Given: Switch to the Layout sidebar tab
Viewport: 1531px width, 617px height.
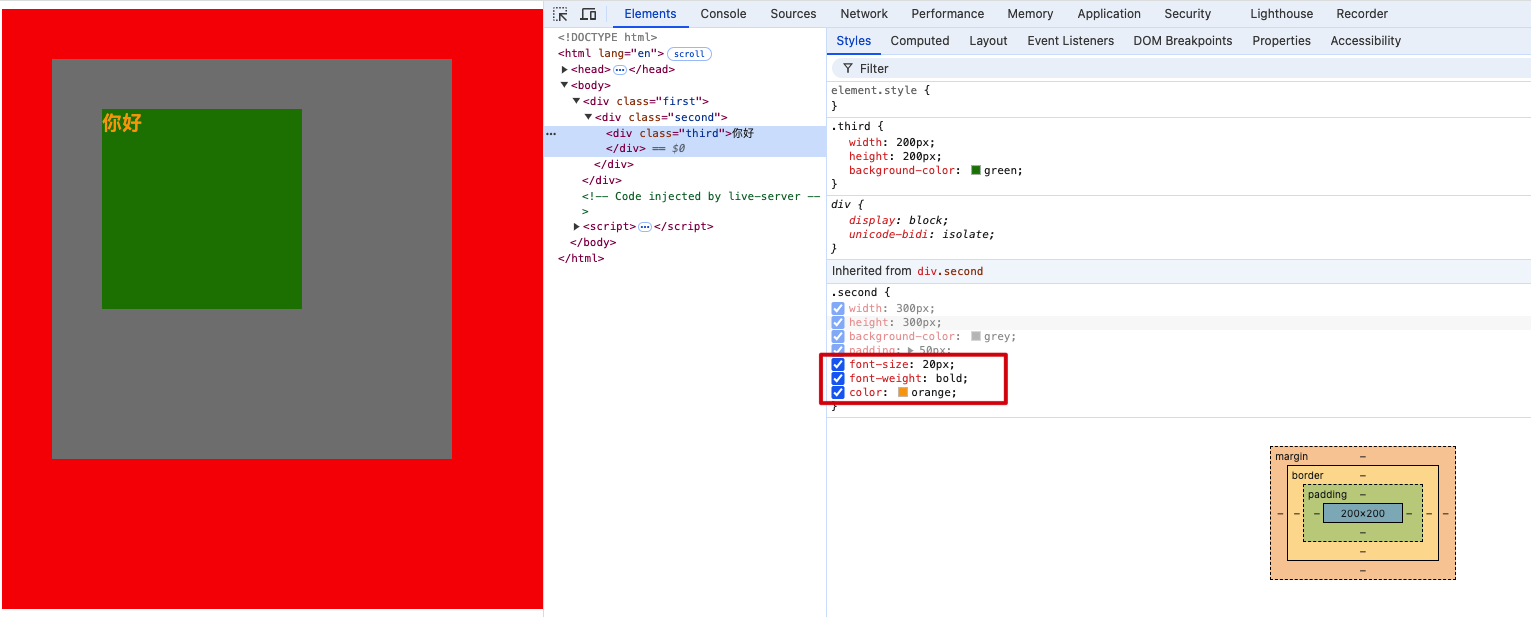Looking at the screenshot, I should 988,41.
